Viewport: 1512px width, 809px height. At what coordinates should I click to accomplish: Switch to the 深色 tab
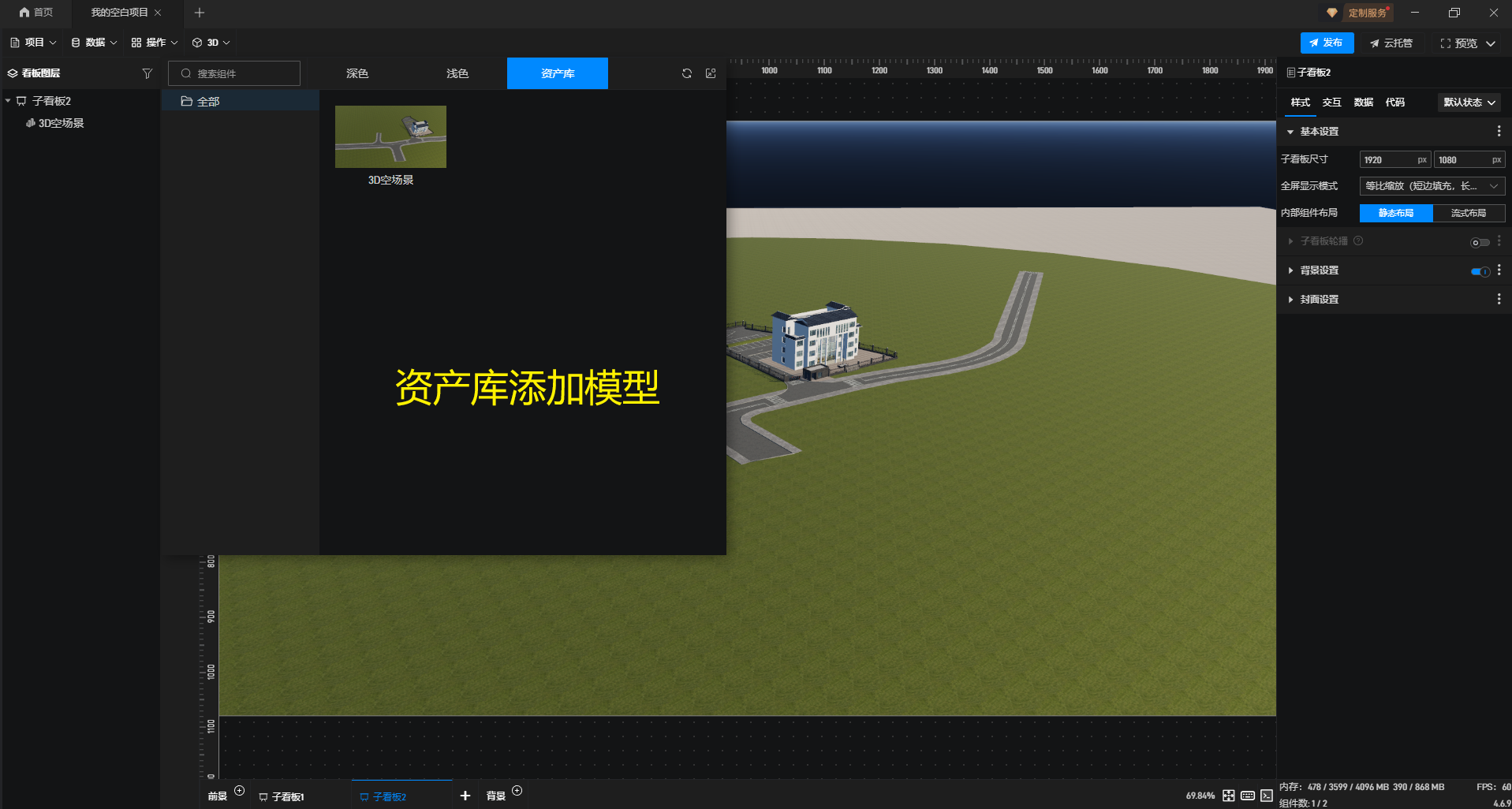[357, 73]
